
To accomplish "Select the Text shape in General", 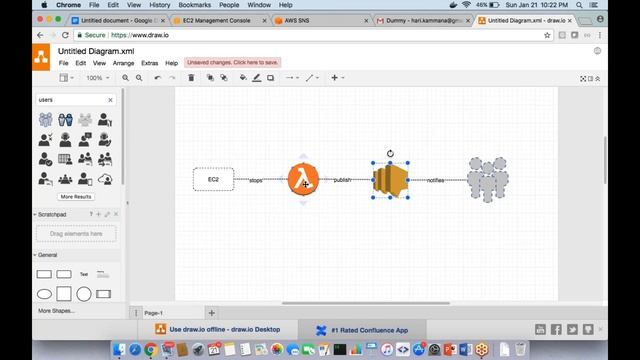I will click(x=84, y=274).
